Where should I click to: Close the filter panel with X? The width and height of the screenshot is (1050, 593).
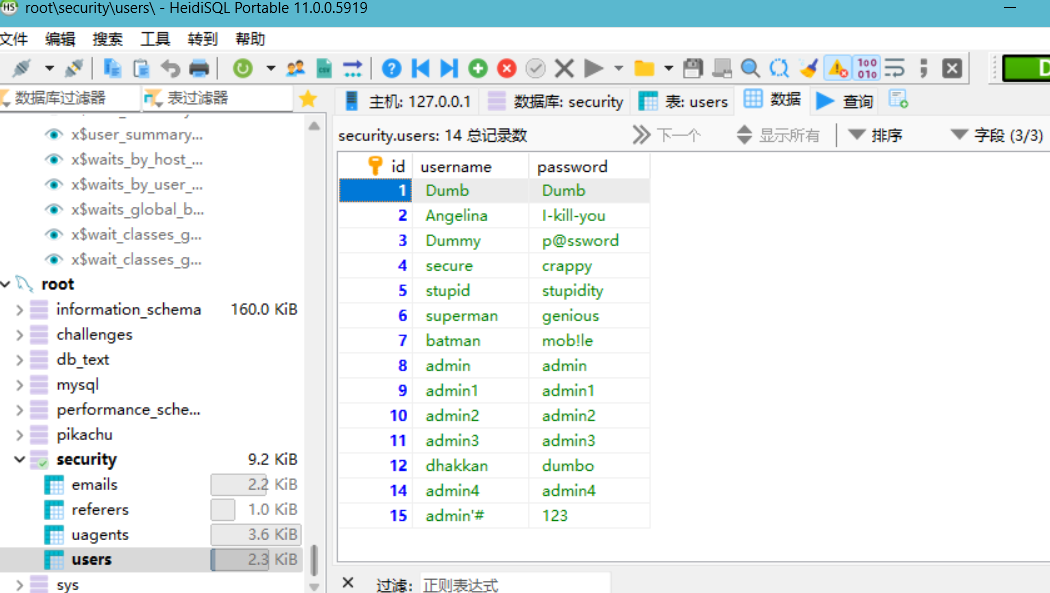348,583
